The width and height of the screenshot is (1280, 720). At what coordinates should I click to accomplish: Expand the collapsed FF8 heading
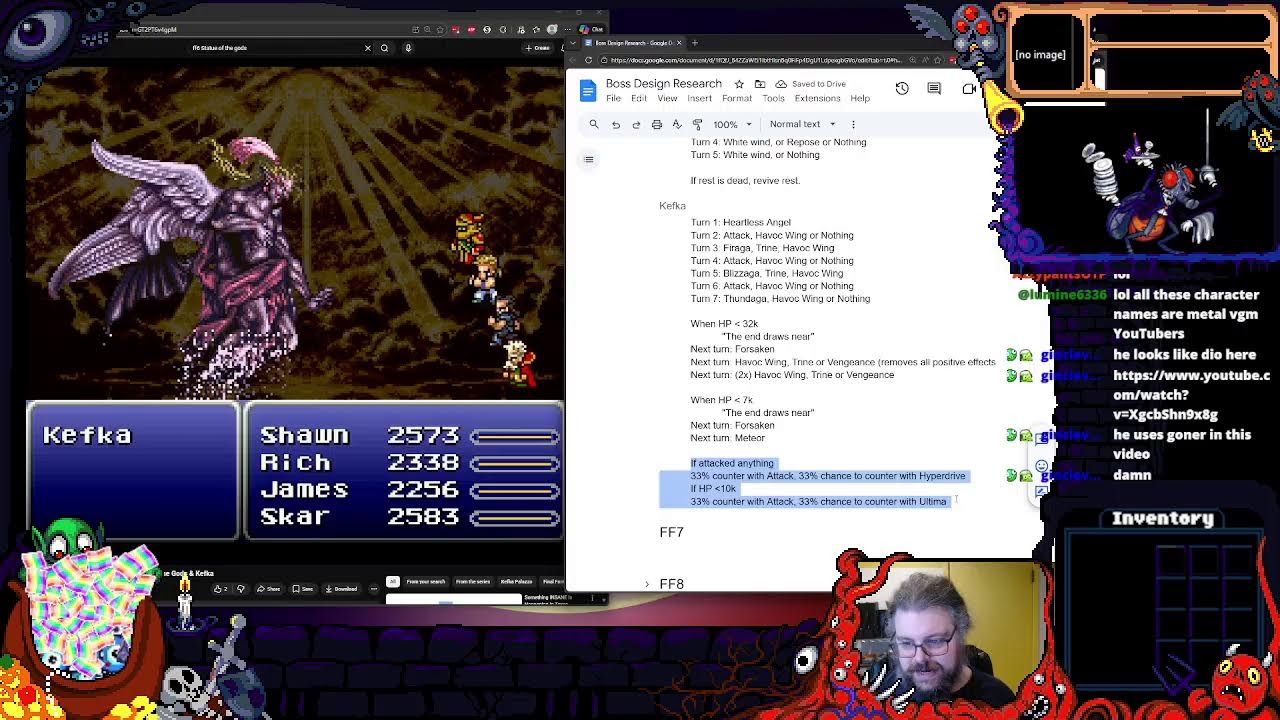tap(647, 584)
